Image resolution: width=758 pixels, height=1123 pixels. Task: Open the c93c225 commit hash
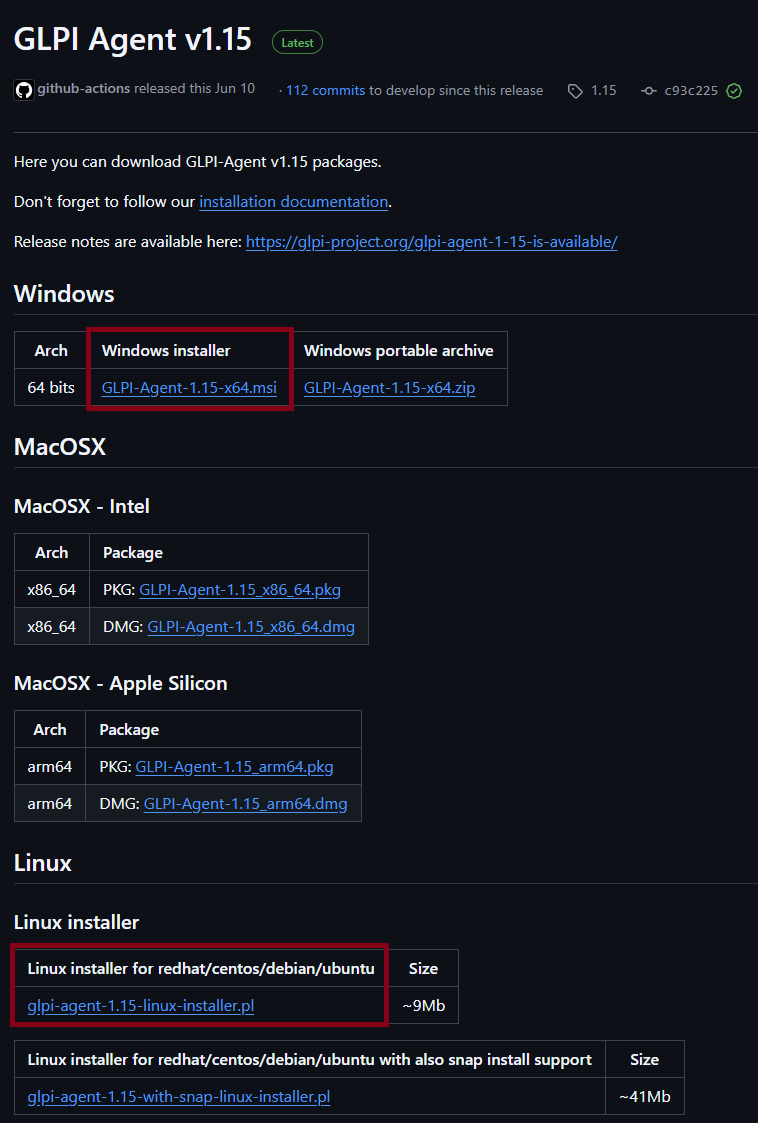[691, 91]
